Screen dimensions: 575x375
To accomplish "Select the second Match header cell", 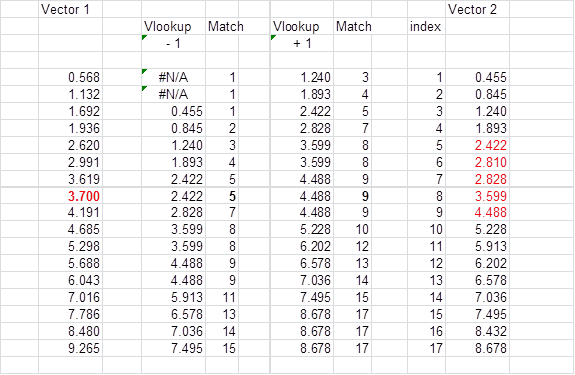I will pos(352,26).
